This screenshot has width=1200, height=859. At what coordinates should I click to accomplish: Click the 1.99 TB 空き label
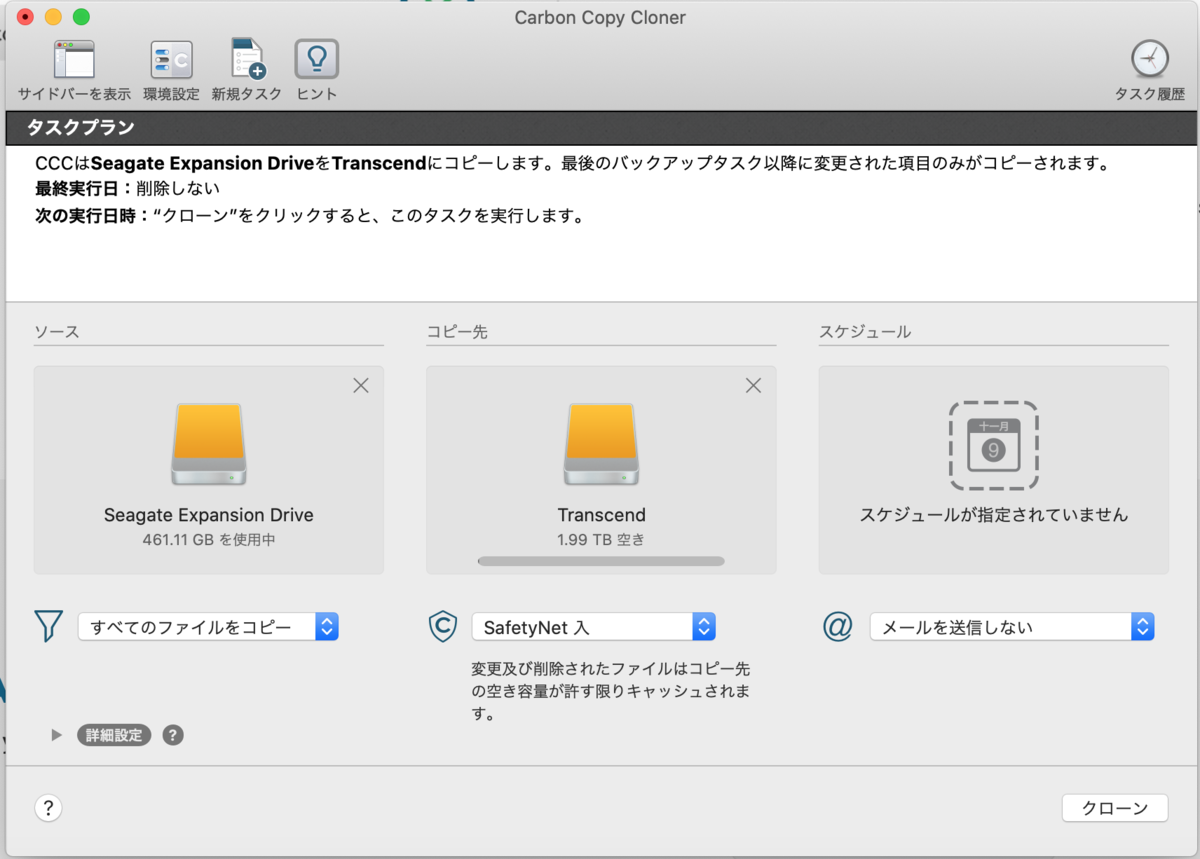click(x=601, y=539)
